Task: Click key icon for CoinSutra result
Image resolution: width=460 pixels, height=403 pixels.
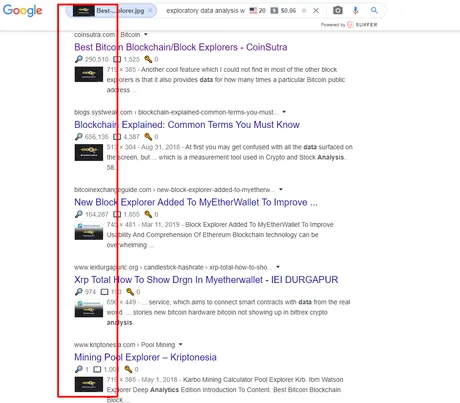Action: coord(148,59)
